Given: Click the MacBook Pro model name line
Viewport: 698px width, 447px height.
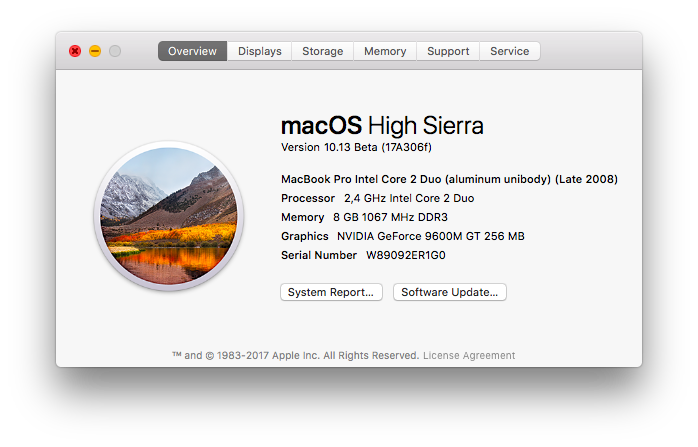Looking at the screenshot, I should click(x=449, y=179).
